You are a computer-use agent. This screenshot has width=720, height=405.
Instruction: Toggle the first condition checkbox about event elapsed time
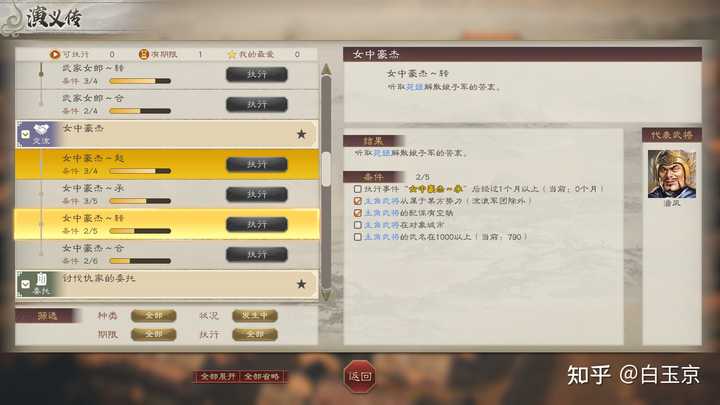[357, 189]
